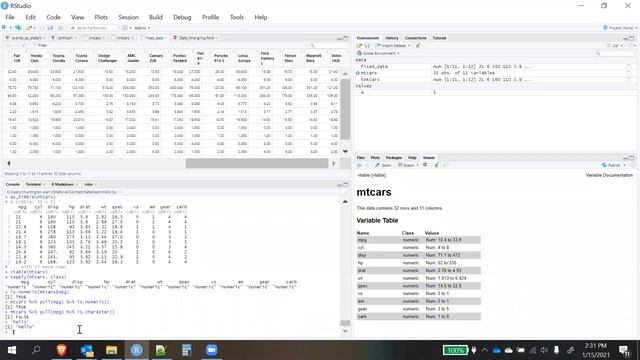Open the File menu
Viewport: 640px width, 360px height.
pos(10,17)
